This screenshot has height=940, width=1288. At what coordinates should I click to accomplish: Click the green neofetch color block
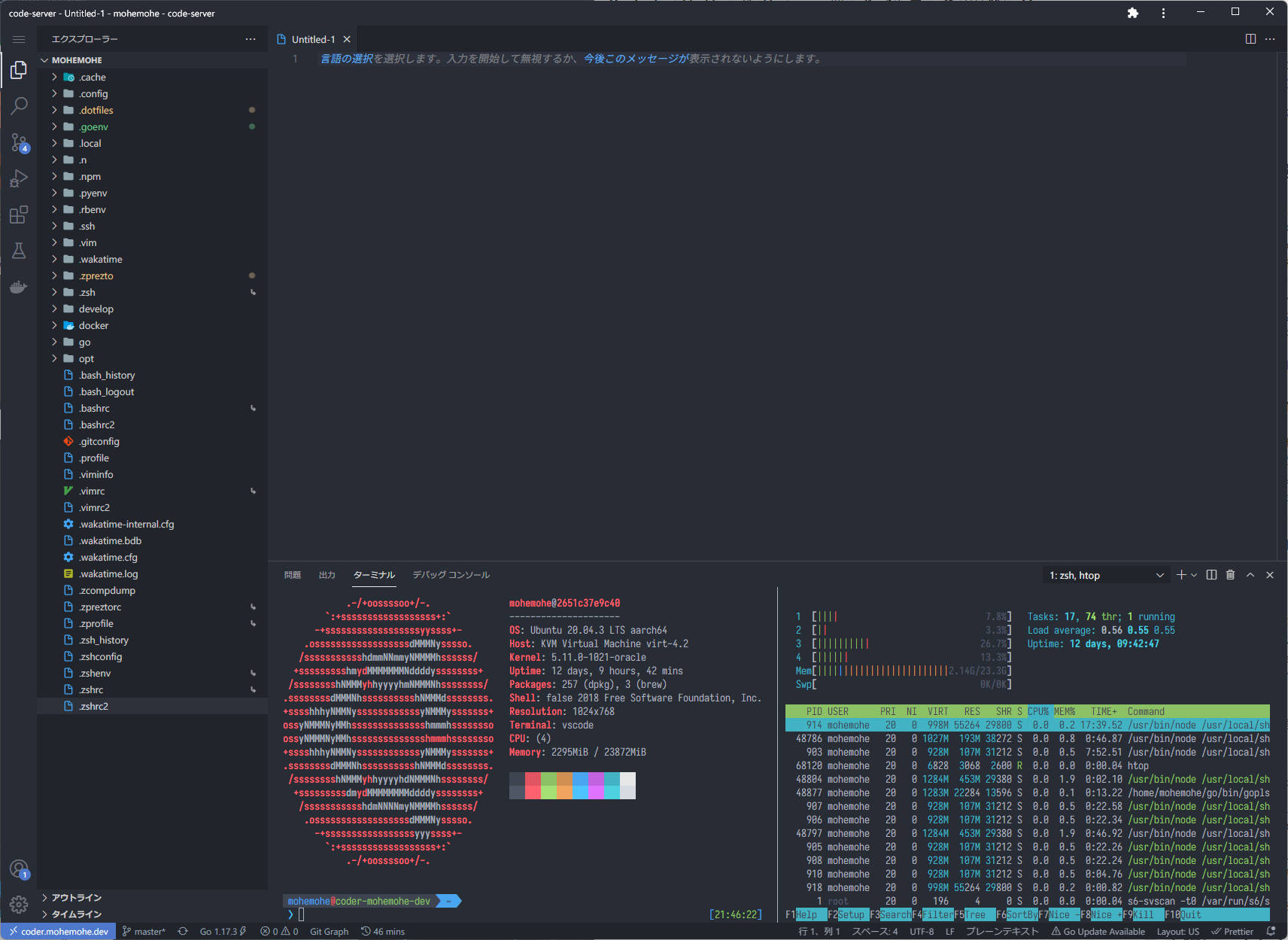pyautogui.click(x=548, y=786)
